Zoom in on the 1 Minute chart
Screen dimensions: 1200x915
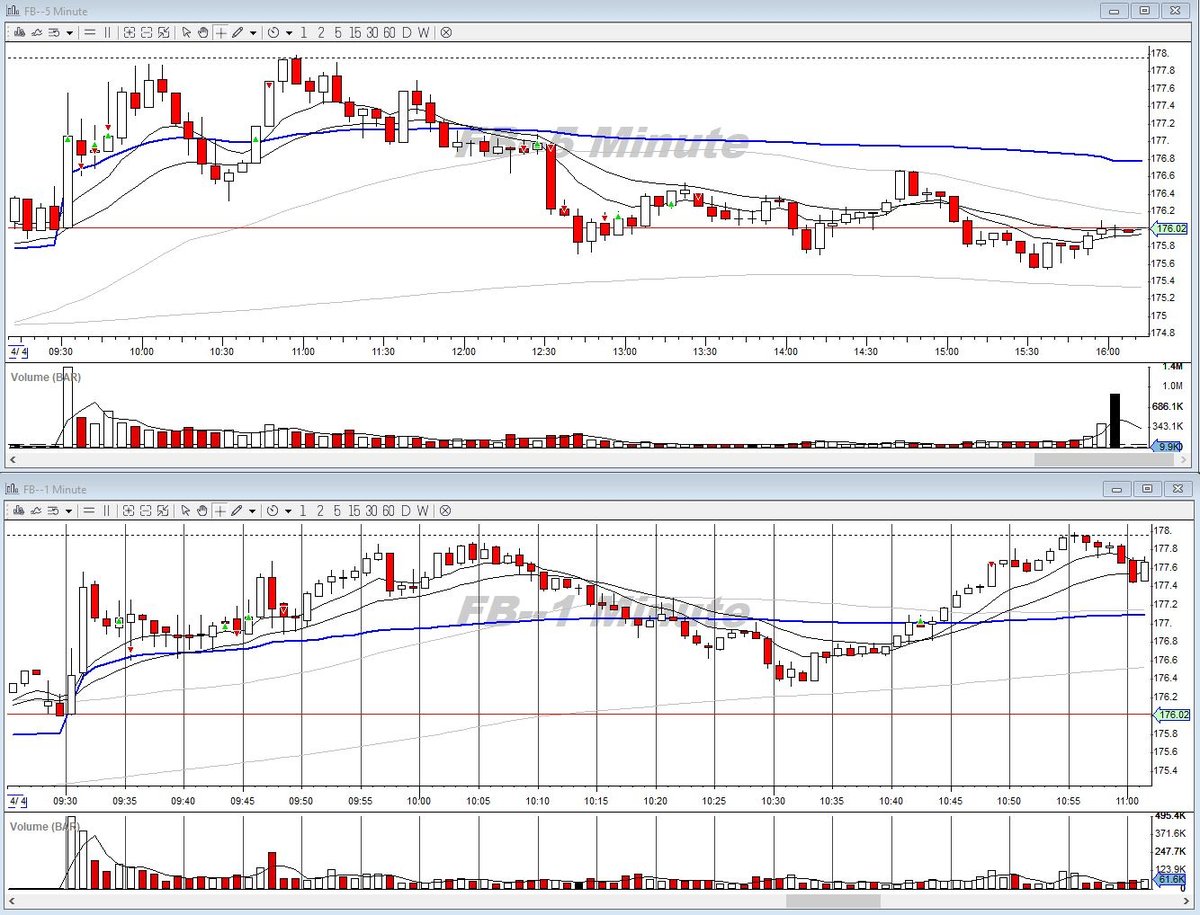[129, 509]
